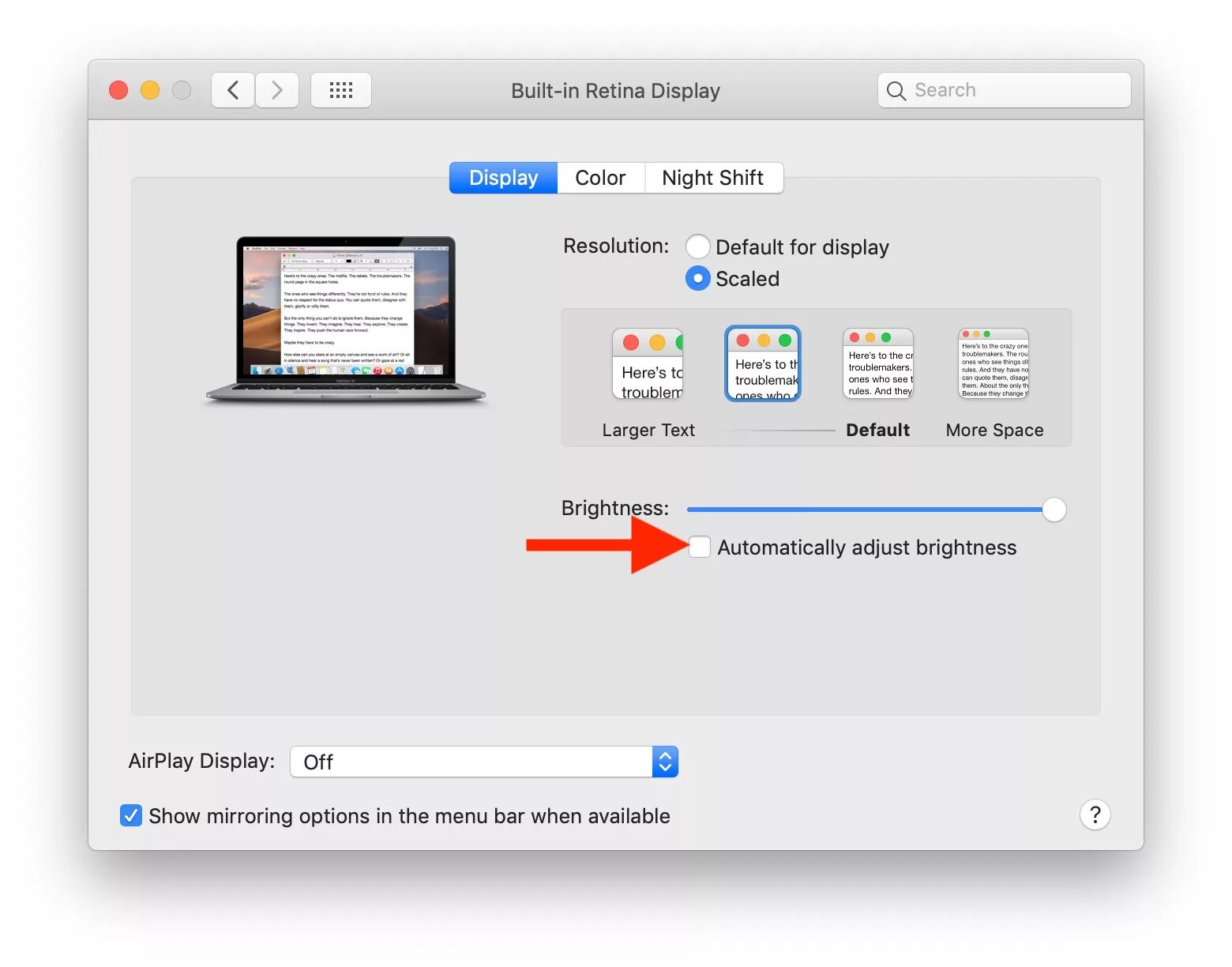Image resolution: width=1232 pixels, height=967 pixels.
Task: Focus the Search field
Action: (x=1005, y=90)
